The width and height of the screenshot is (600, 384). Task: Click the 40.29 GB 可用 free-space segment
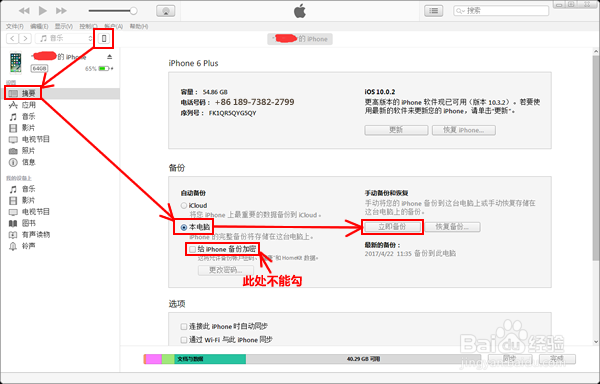coord(363,359)
